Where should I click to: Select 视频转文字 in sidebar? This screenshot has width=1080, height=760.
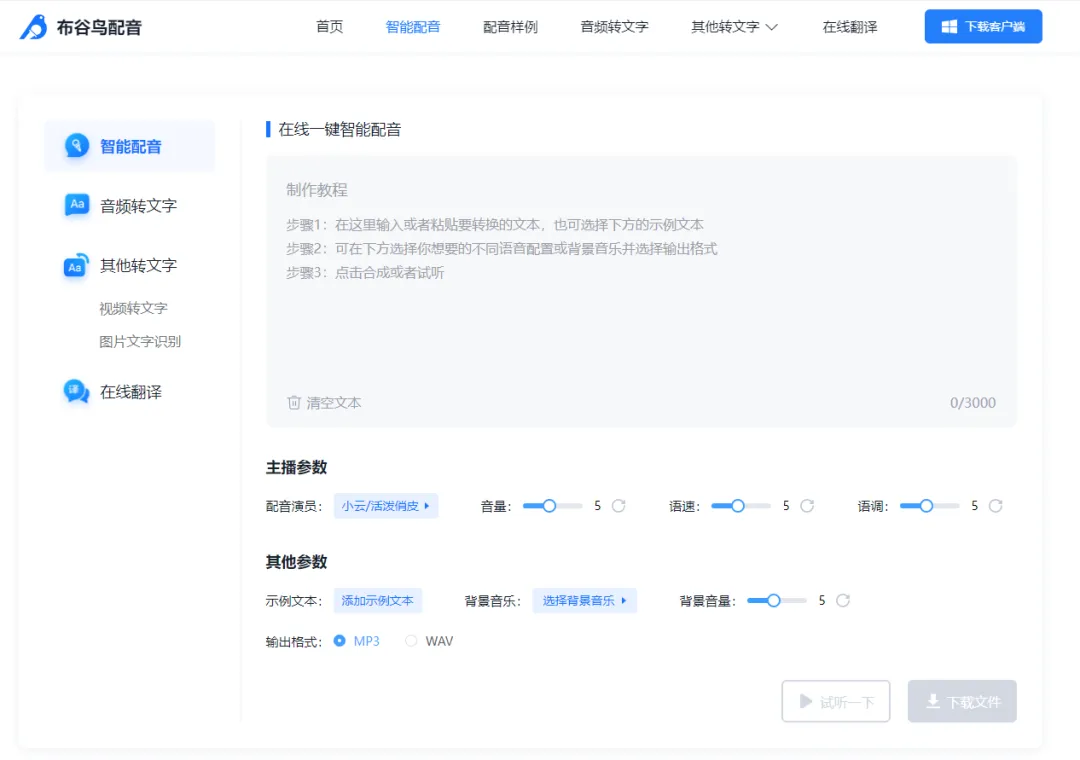[x=134, y=308]
